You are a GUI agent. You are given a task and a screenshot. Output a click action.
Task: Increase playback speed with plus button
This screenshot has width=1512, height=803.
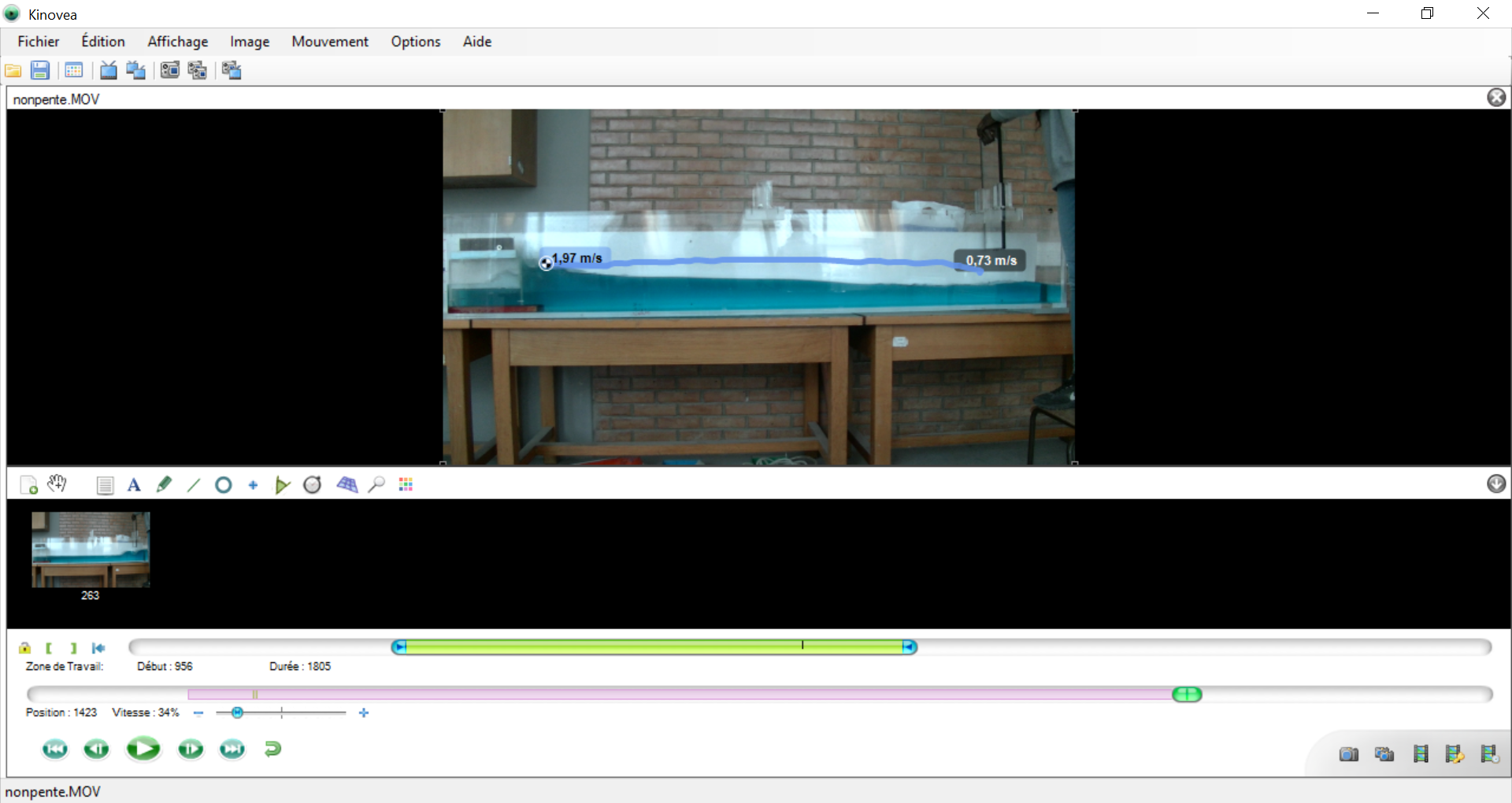click(x=364, y=713)
